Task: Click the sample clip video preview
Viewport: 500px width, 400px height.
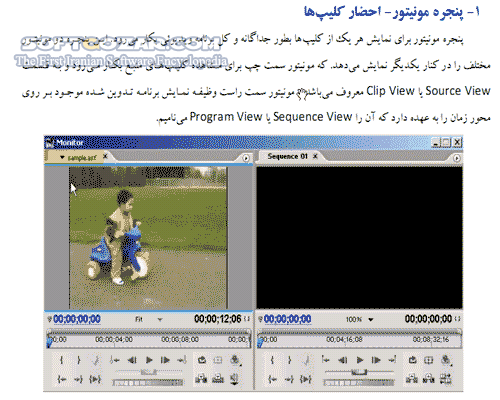Action: point(148,238)
